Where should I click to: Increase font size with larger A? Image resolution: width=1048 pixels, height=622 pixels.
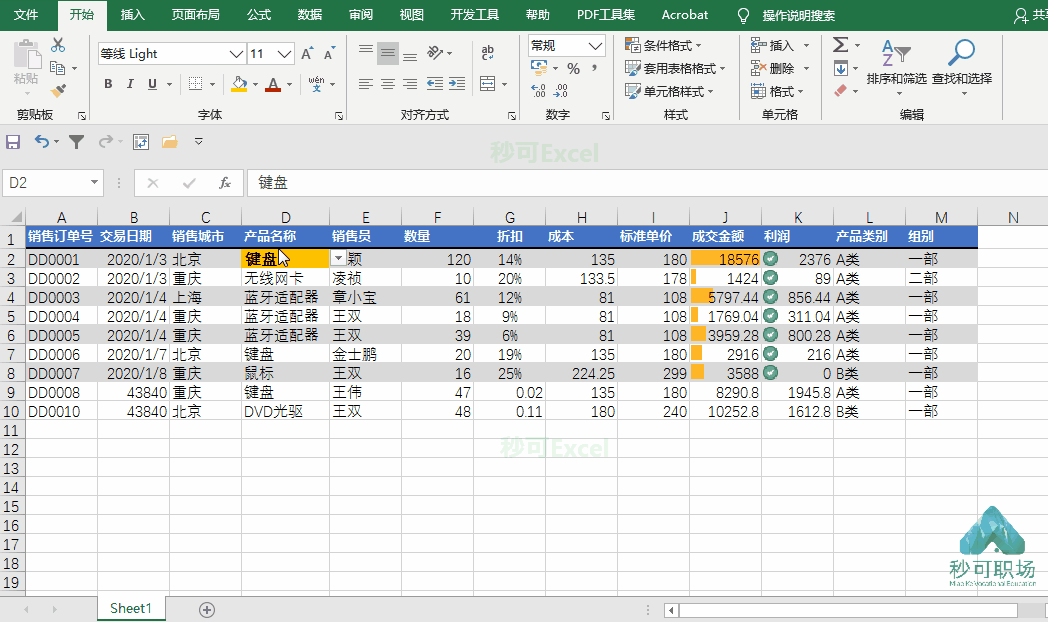(307, 53)
